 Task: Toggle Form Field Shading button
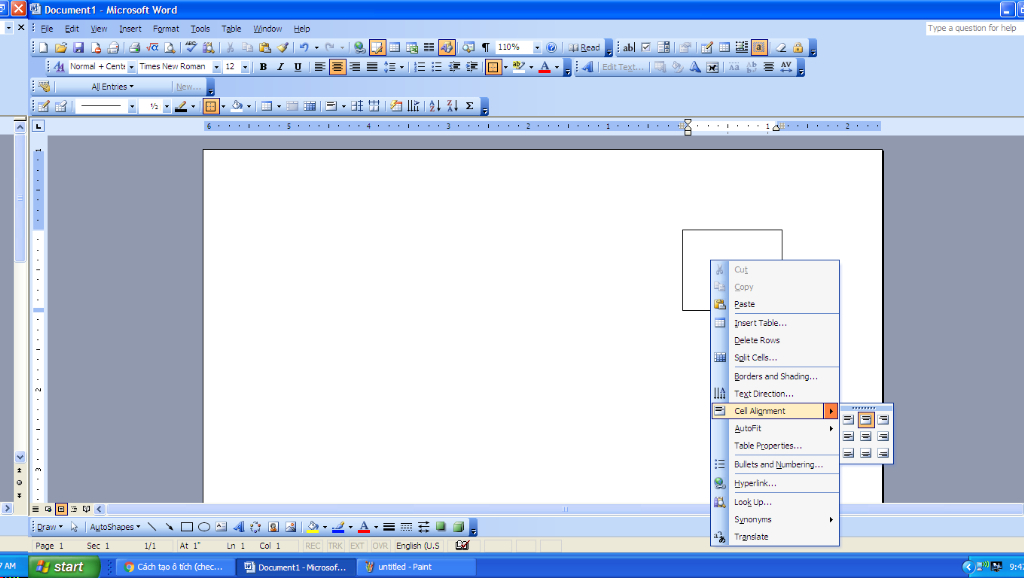pos(759,48)
